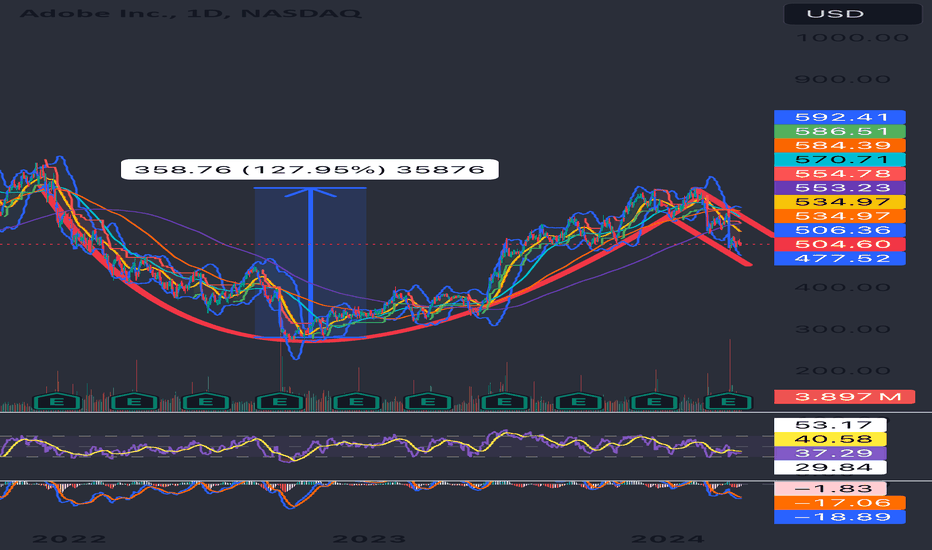
Task: Select the 584.39 orange price label
Action: pyautogui.click(x=840, y=146)
